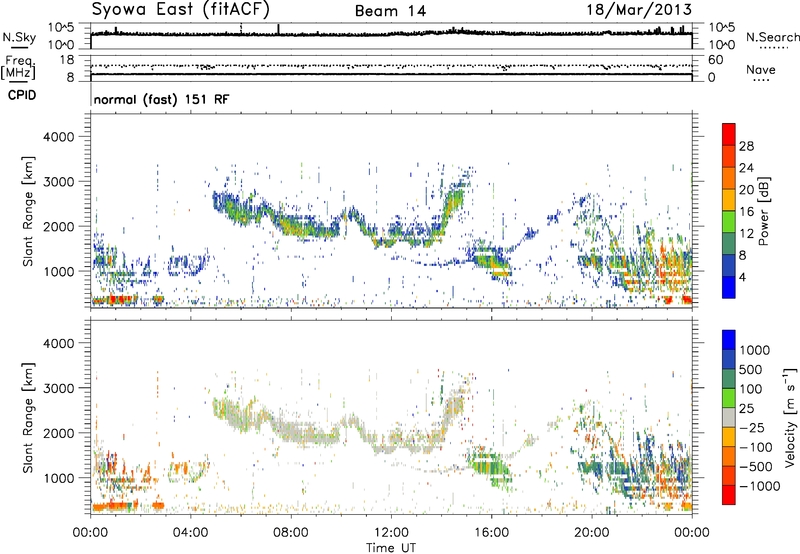Click the 'Nave' legend label
This screenshot has width=800, height=554.
pos(761,70)
